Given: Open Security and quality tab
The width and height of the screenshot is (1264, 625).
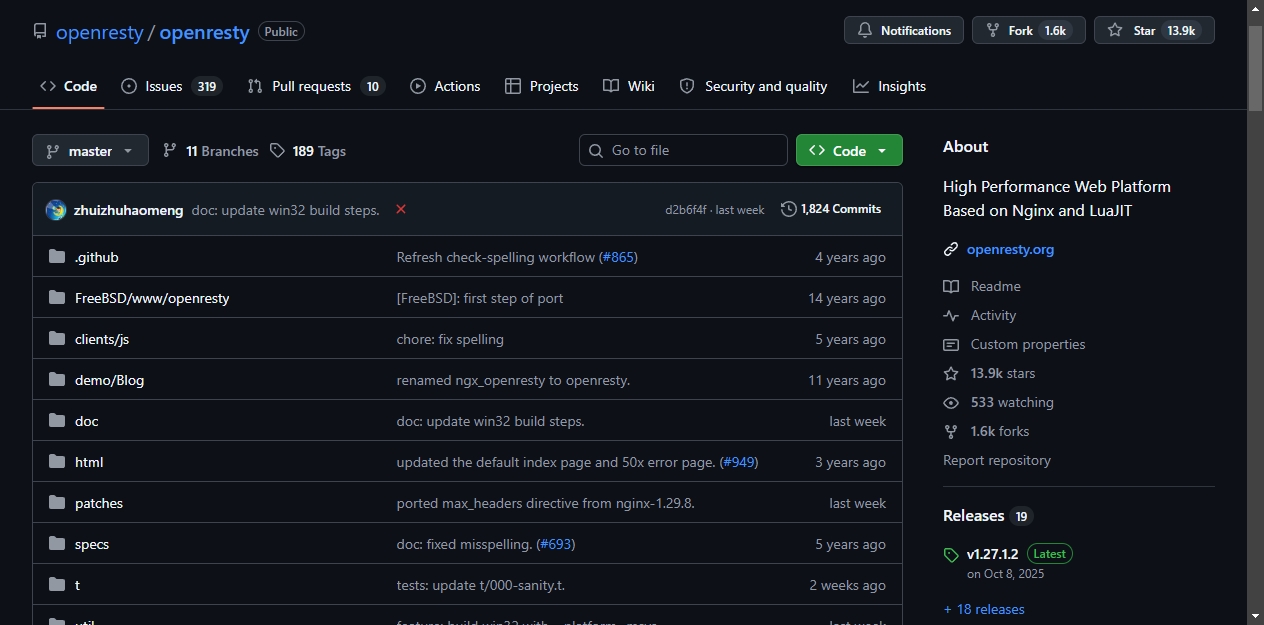Looking at the screenshot, I should click(753, 86).
